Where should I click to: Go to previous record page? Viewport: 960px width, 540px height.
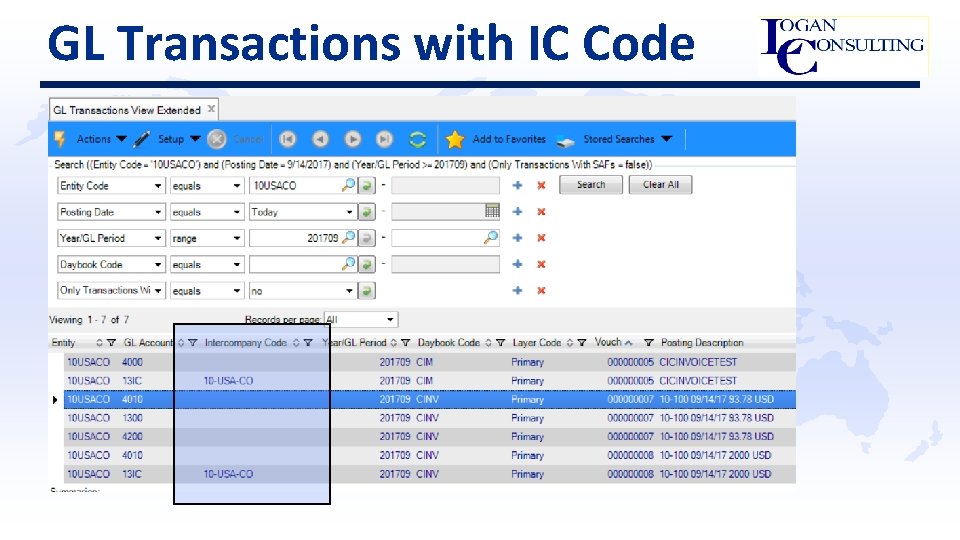(320, 140)
